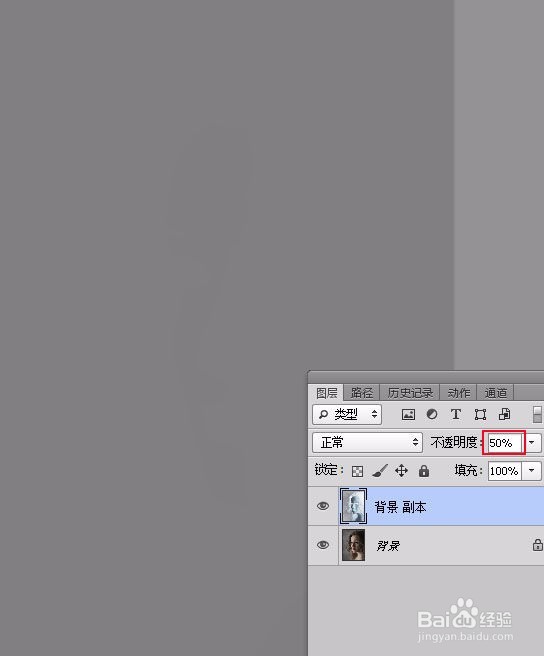Switch to the 历史记录 tab
The height and width of the screenshot is (656, 544).
pyautogui.click(x=410, y=393)
